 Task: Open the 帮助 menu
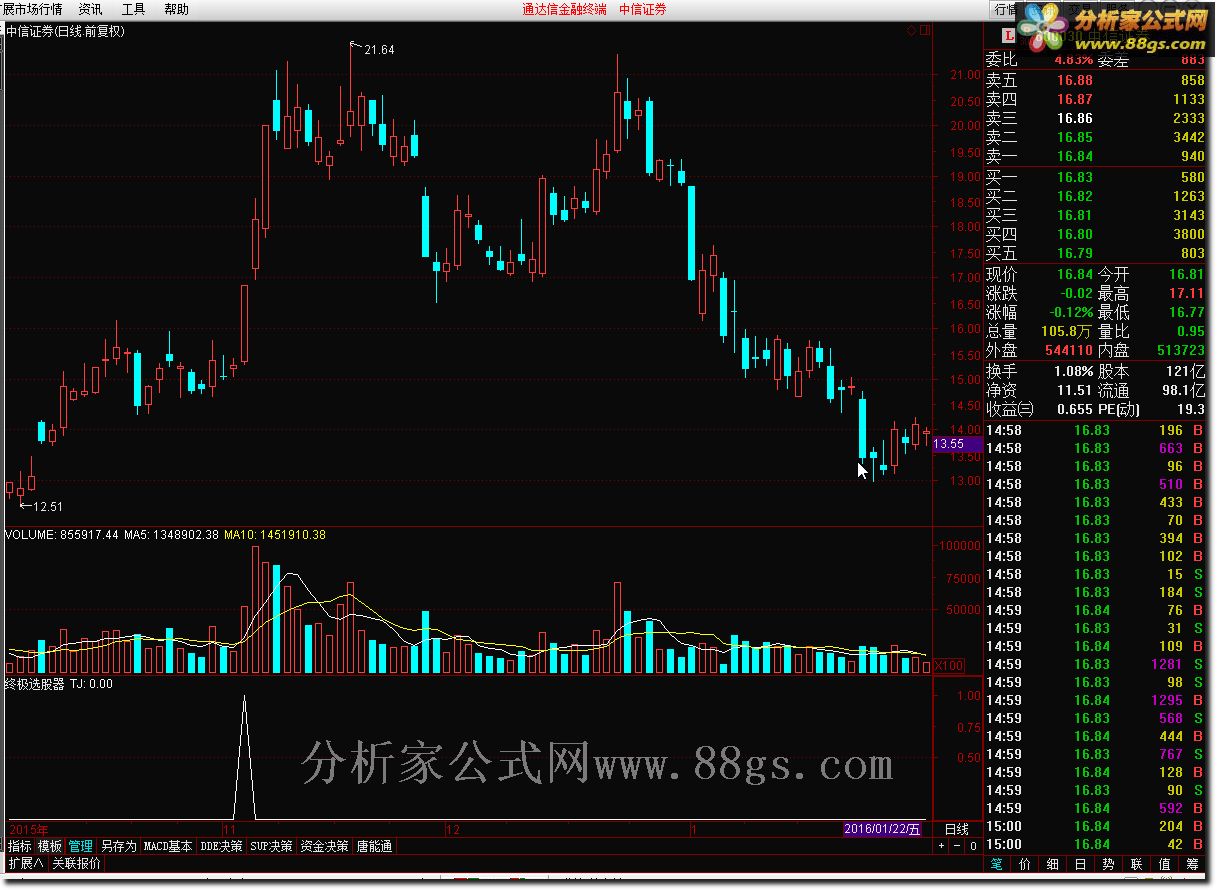[176, 9]
